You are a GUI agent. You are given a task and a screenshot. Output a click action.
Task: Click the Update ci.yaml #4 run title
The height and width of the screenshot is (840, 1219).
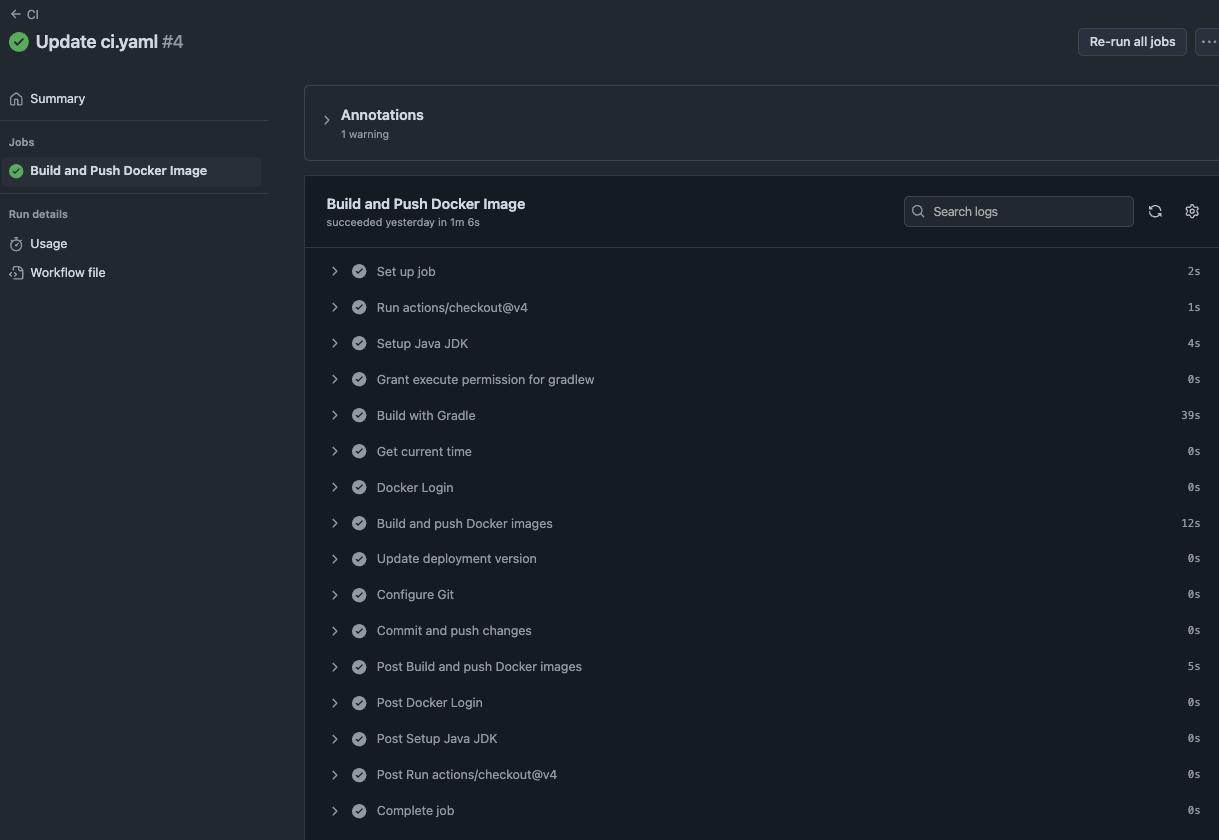[109, 42]
